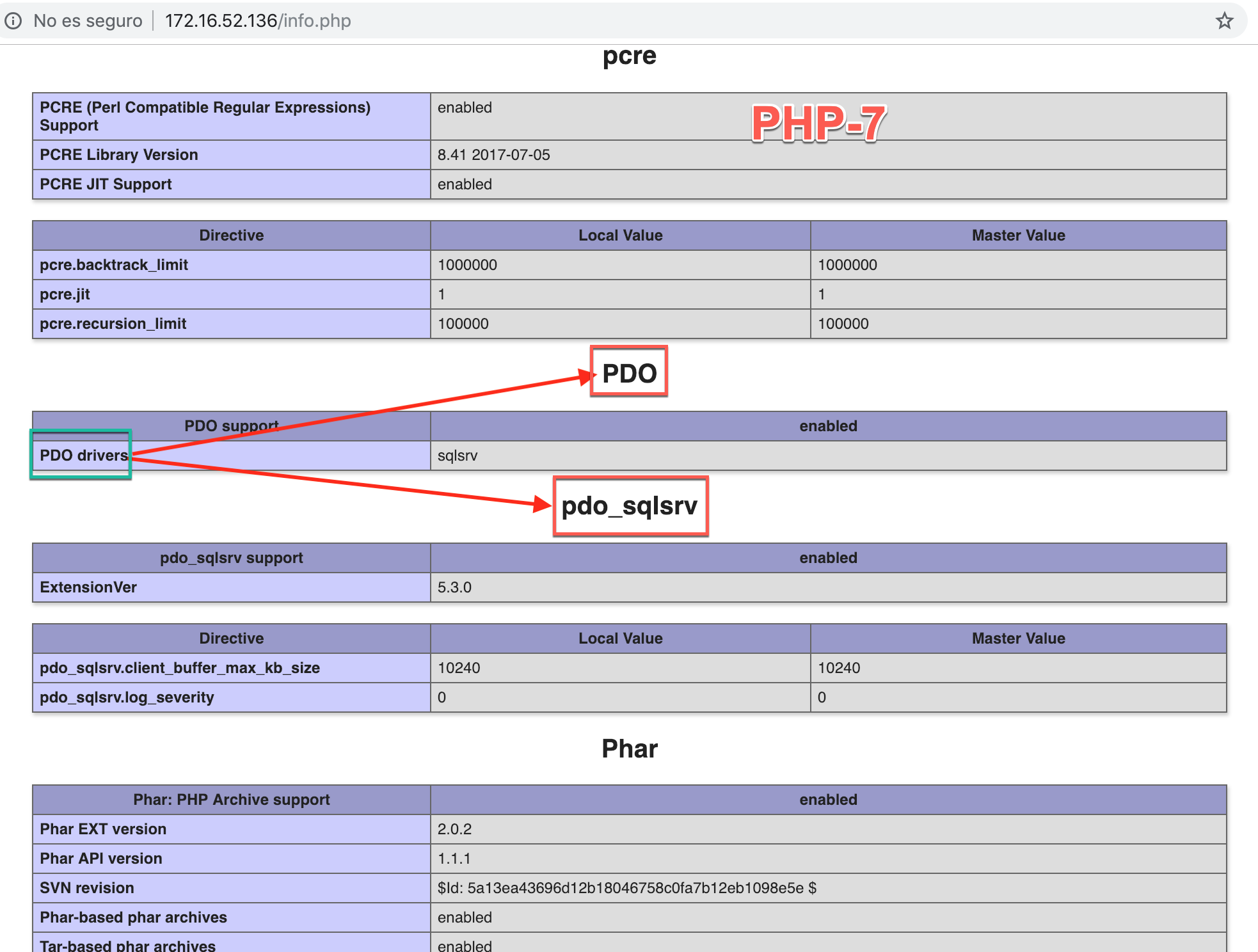Click the PDO drivers cell

[x=83, y=456]
